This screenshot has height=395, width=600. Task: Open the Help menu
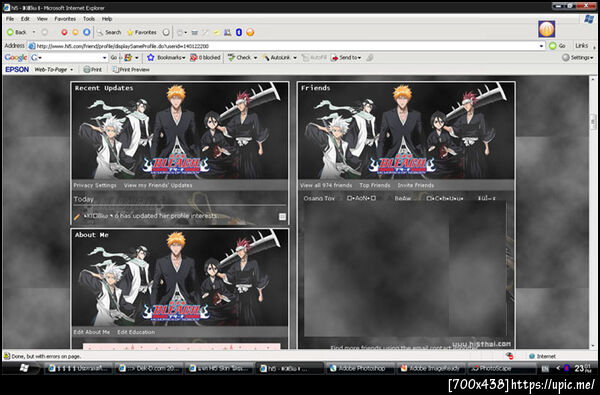coord(107,19)
